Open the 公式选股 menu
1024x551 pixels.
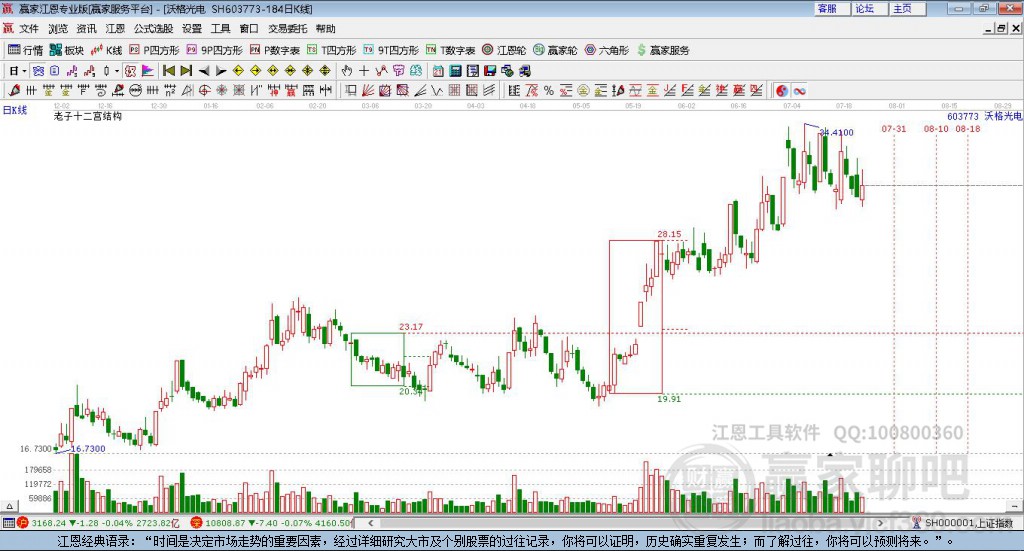pos(153,29)
